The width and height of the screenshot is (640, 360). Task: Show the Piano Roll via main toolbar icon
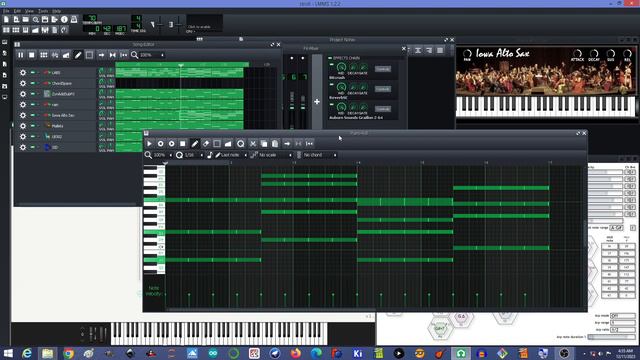coord(25,30)
